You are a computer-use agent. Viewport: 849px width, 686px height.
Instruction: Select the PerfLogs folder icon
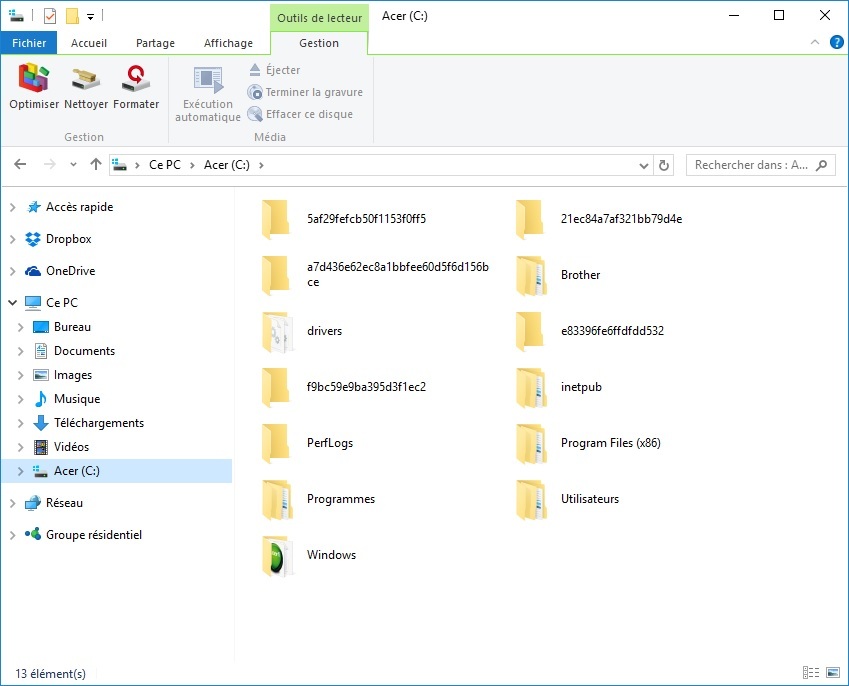[276, 443]
